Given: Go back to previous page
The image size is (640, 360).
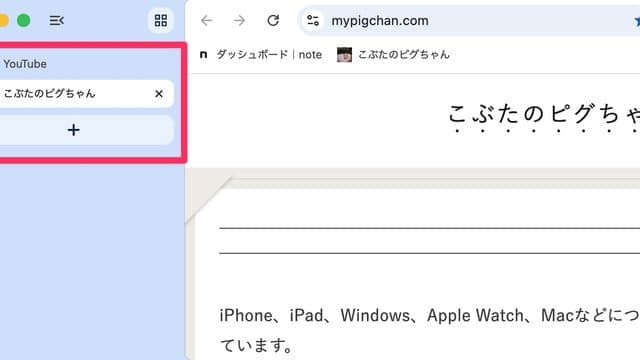Looking at the screenshot, I should tap(207, 20).
